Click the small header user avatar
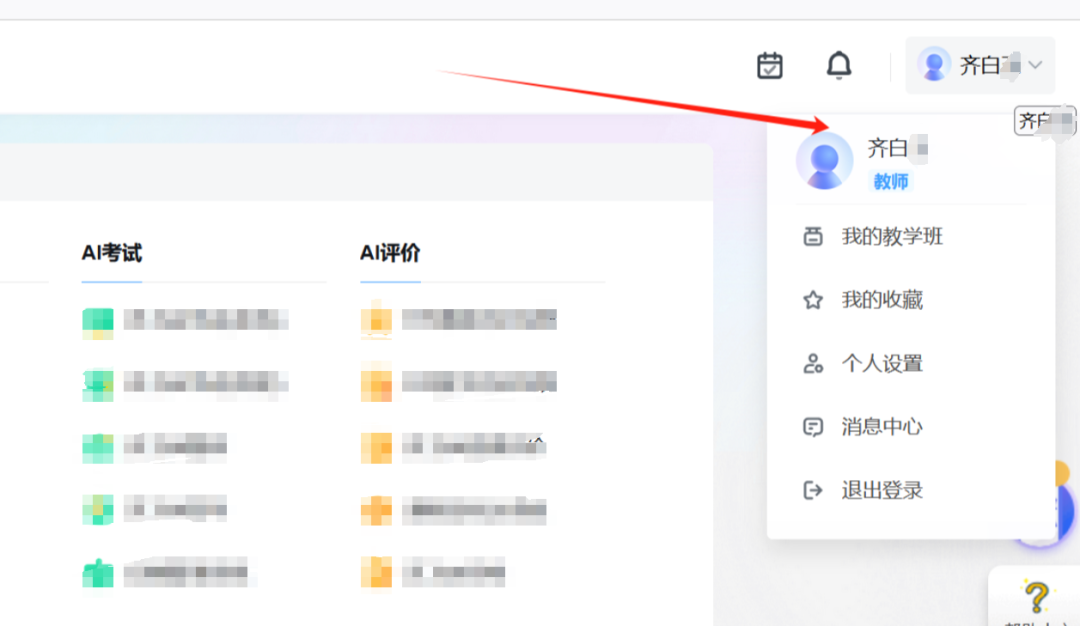The image size is (1080, 626). coord(934,65)
